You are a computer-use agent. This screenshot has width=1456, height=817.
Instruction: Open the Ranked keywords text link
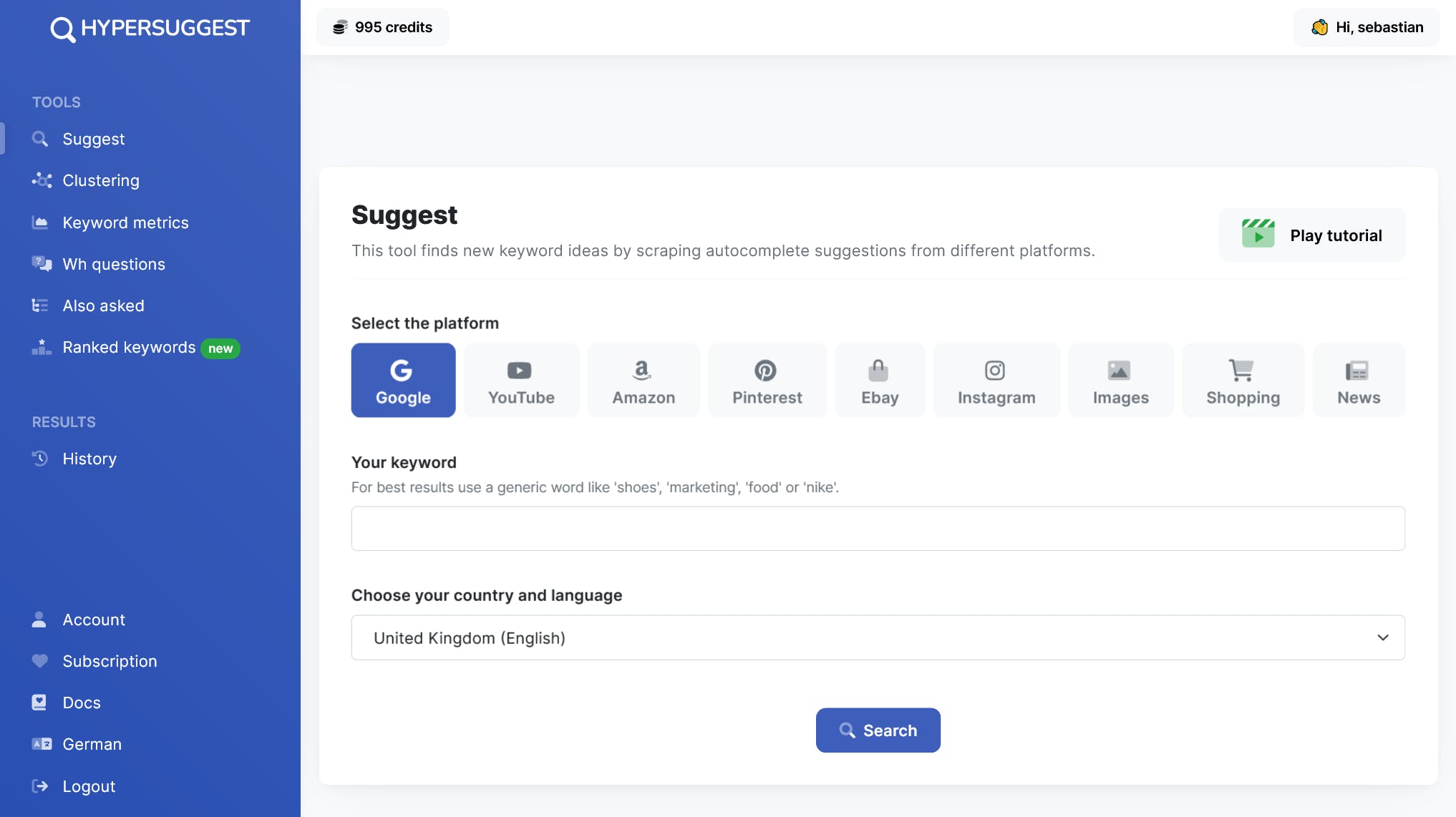(x=129, y=347)
